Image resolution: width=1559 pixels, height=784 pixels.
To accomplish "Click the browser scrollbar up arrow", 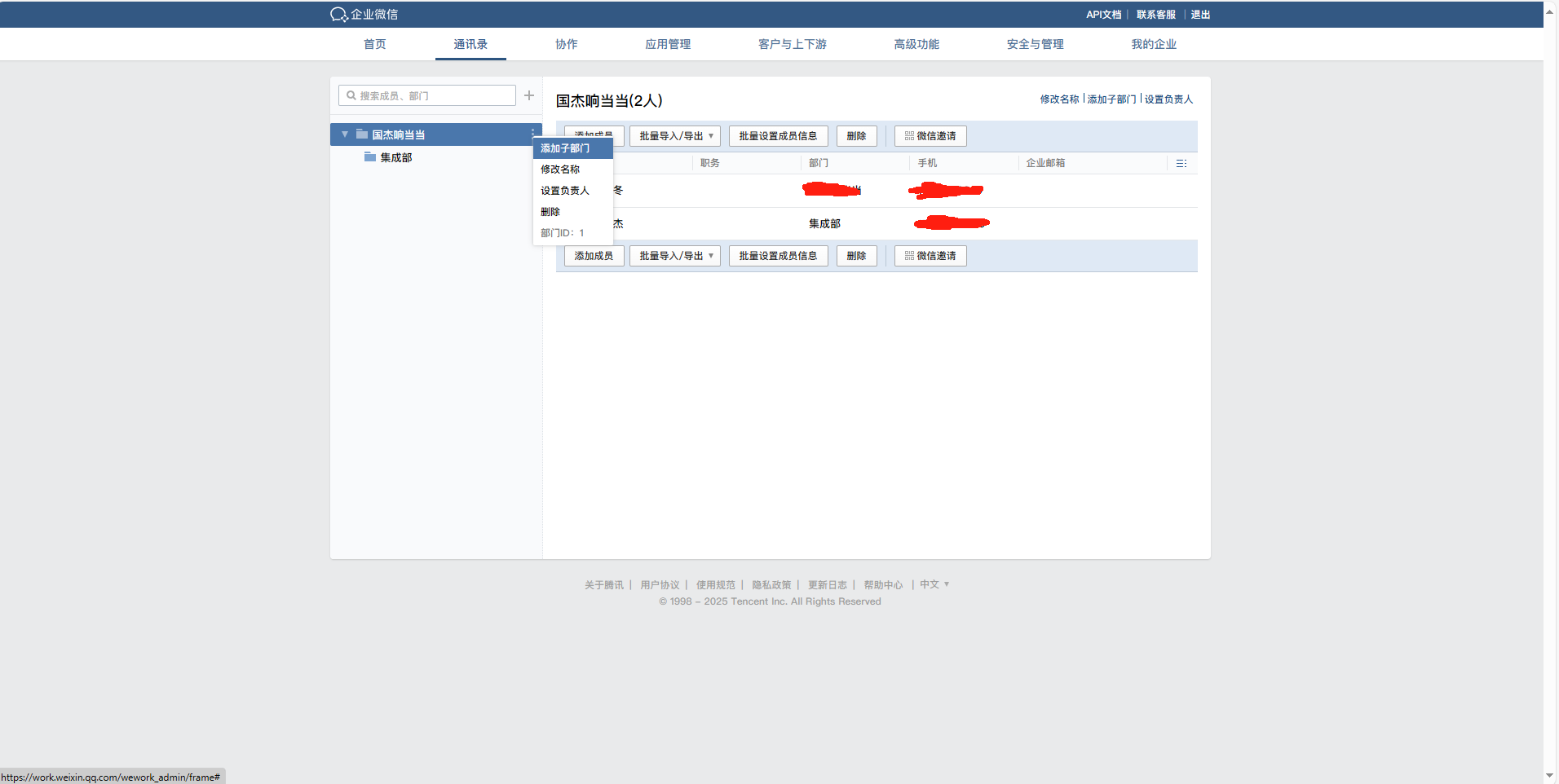I will (1550, 11).
